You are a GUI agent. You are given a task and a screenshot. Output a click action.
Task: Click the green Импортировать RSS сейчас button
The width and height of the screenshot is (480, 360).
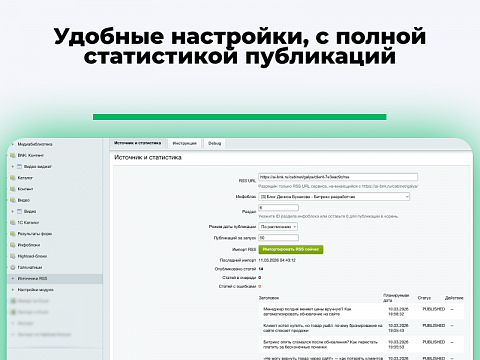click(x=291, y=249)
